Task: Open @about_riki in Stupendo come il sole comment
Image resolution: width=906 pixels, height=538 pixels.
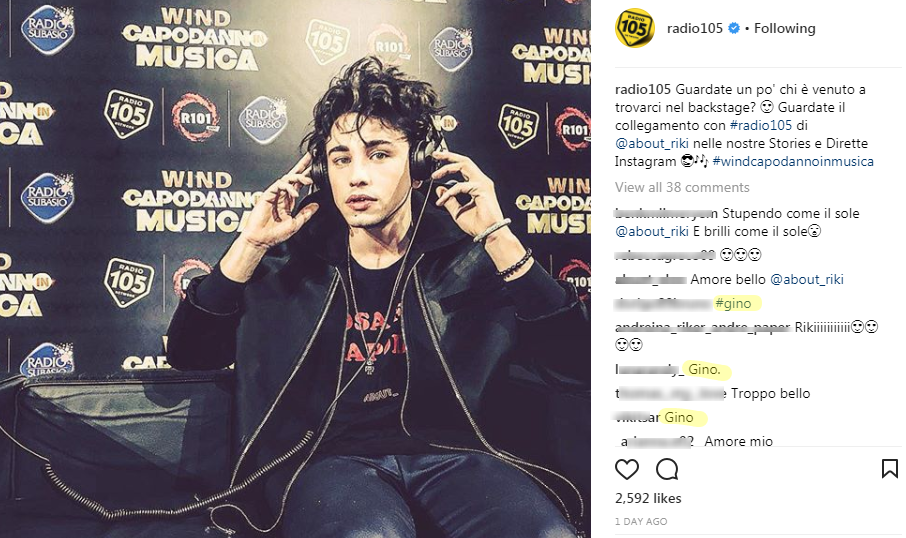Action: click(652, 232)
